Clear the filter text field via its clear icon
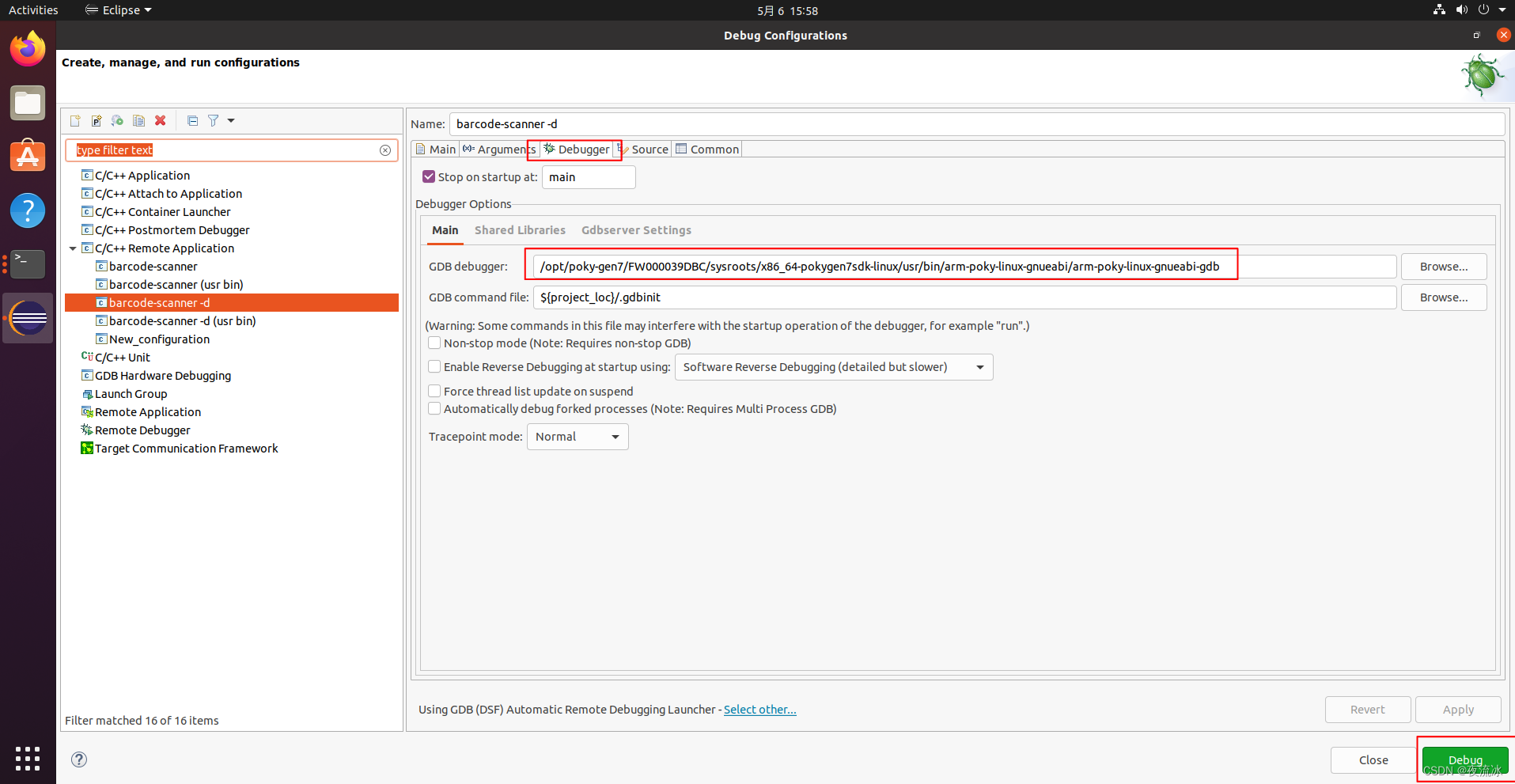Image resolution: width=1515 pixels, height=784 pixels. (x=385, y=150)
